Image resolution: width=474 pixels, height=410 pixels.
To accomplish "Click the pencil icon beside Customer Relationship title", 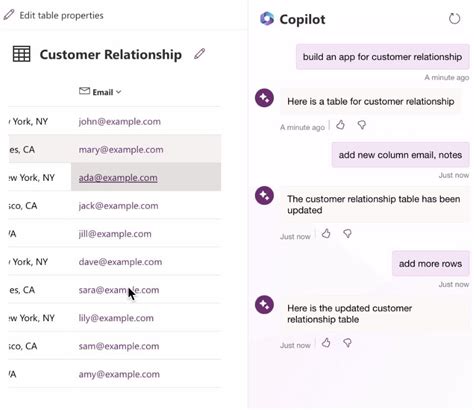I will 200,54.
